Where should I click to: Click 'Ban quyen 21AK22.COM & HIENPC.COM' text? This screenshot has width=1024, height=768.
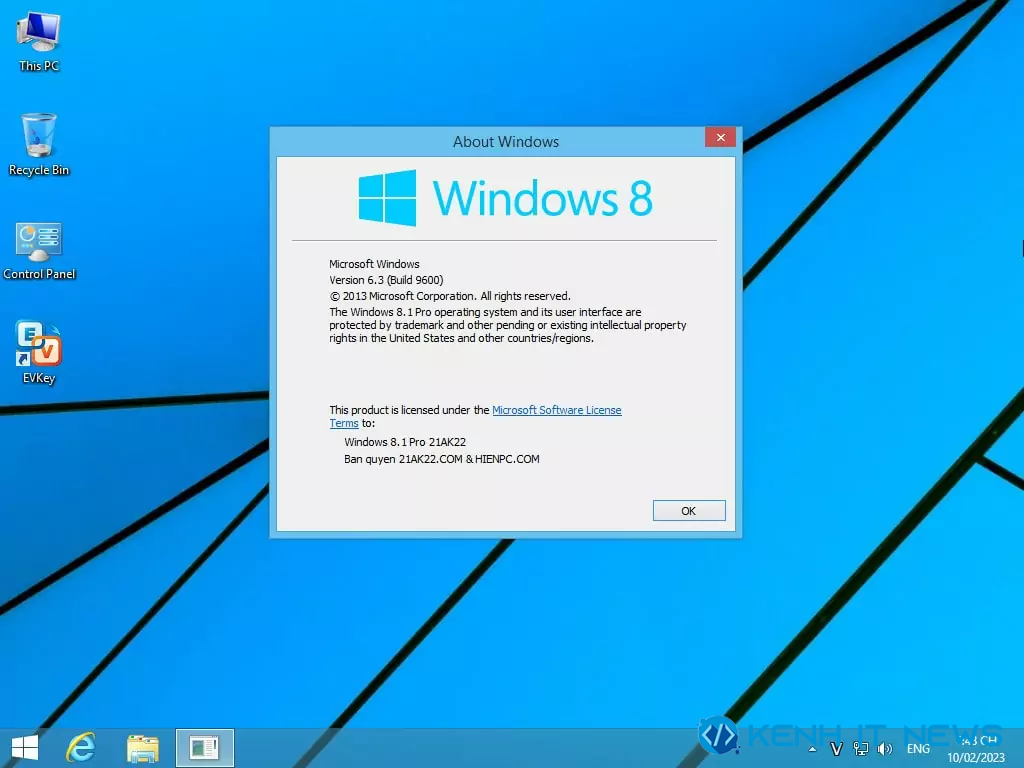(441, 459)
